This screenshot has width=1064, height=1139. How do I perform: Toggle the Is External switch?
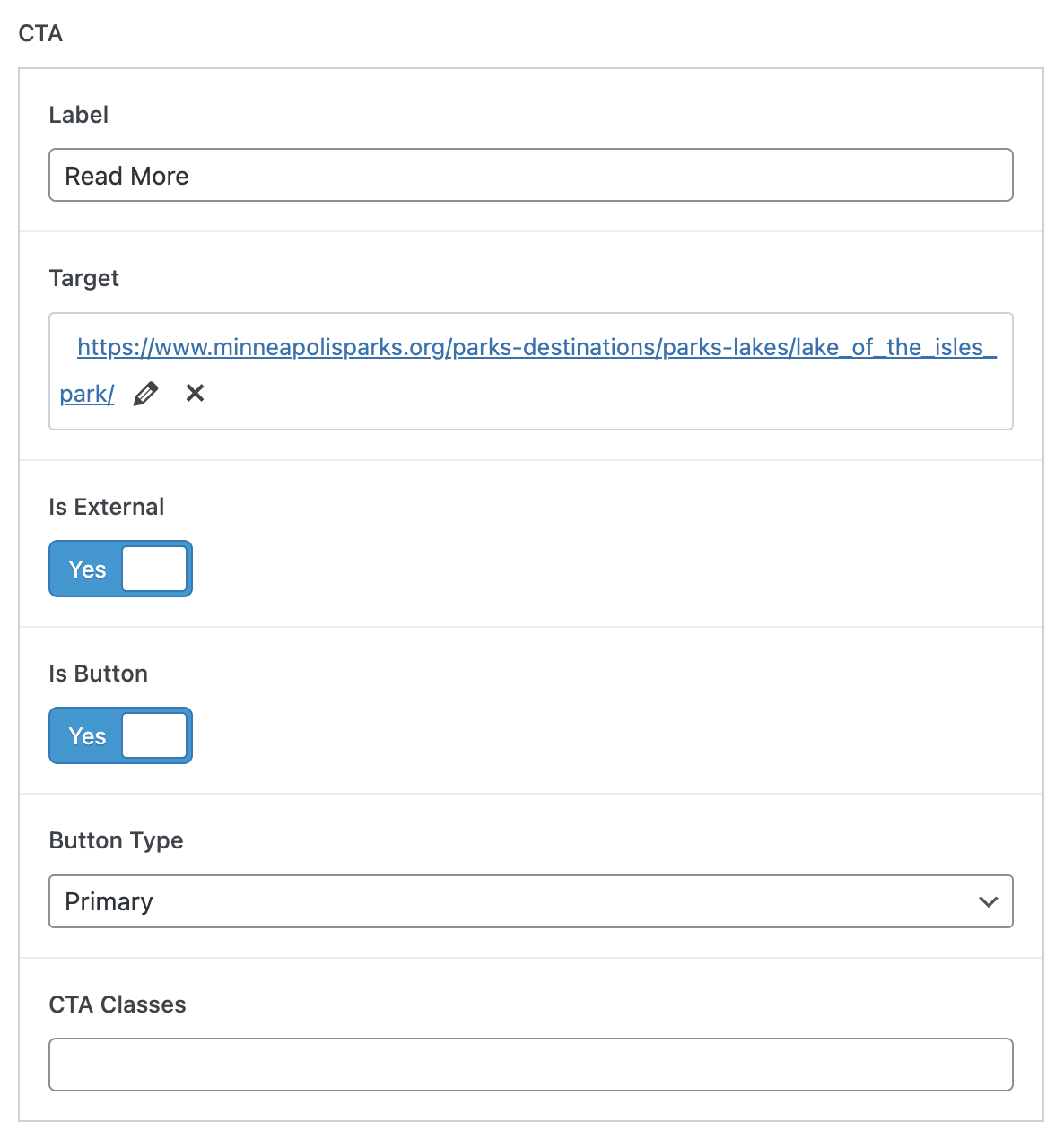point(120,569)
